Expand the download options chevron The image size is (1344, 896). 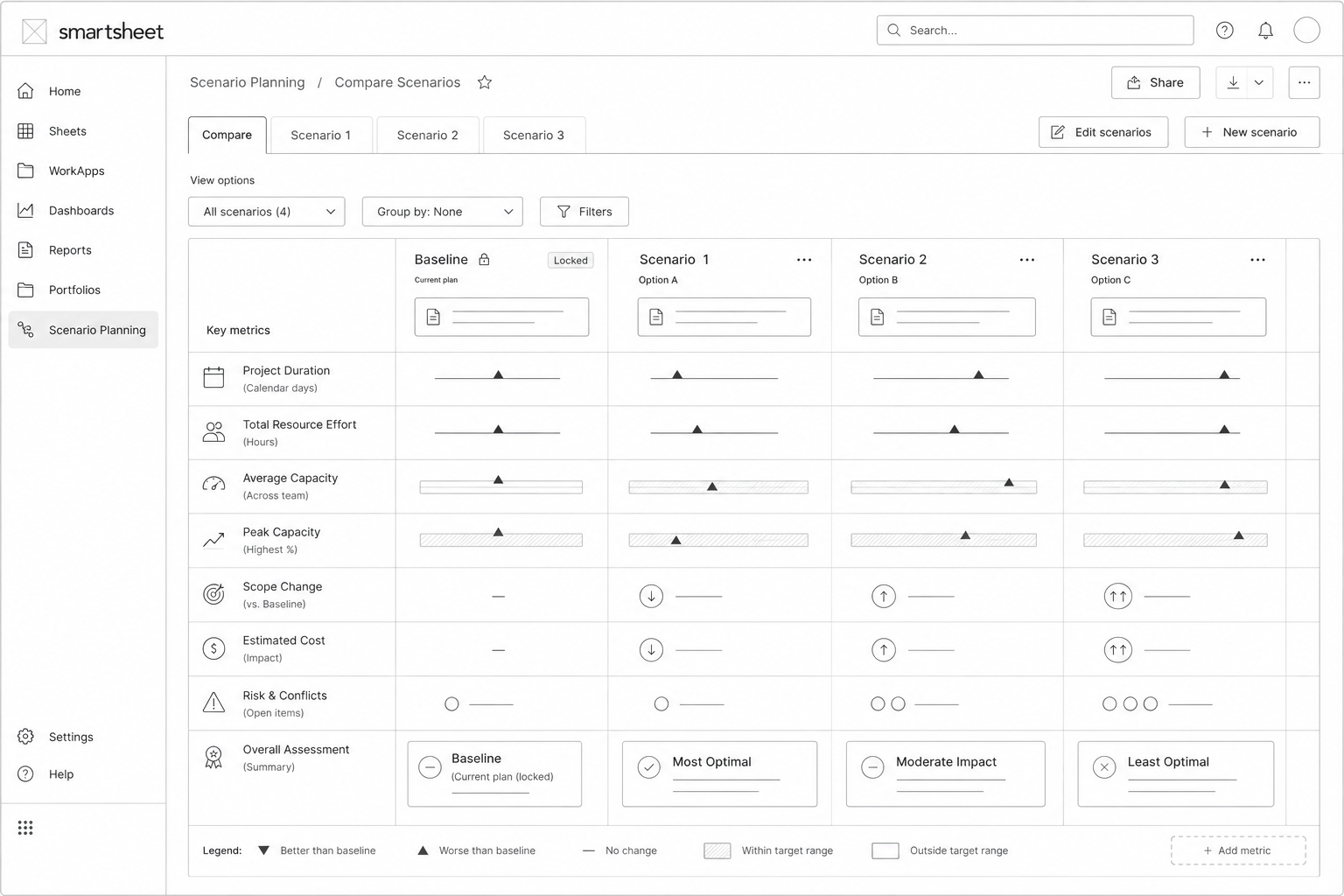pos(1259,82)
